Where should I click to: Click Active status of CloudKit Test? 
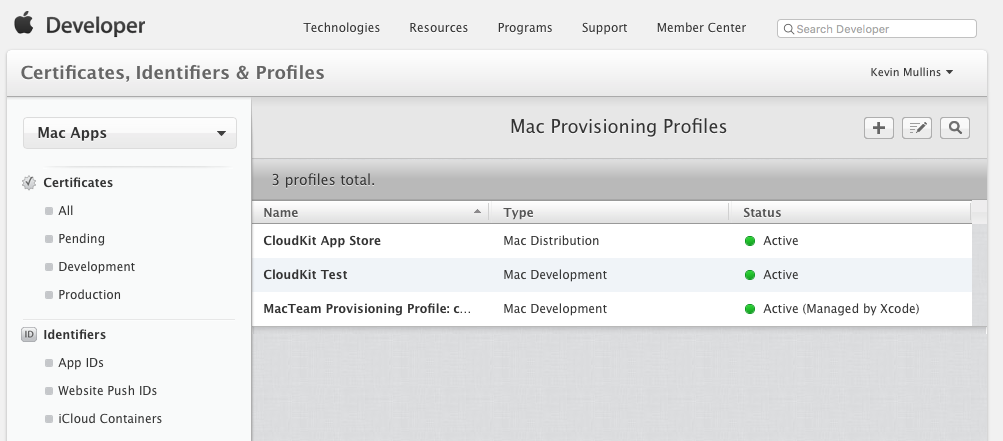click(x=780, y=275)
